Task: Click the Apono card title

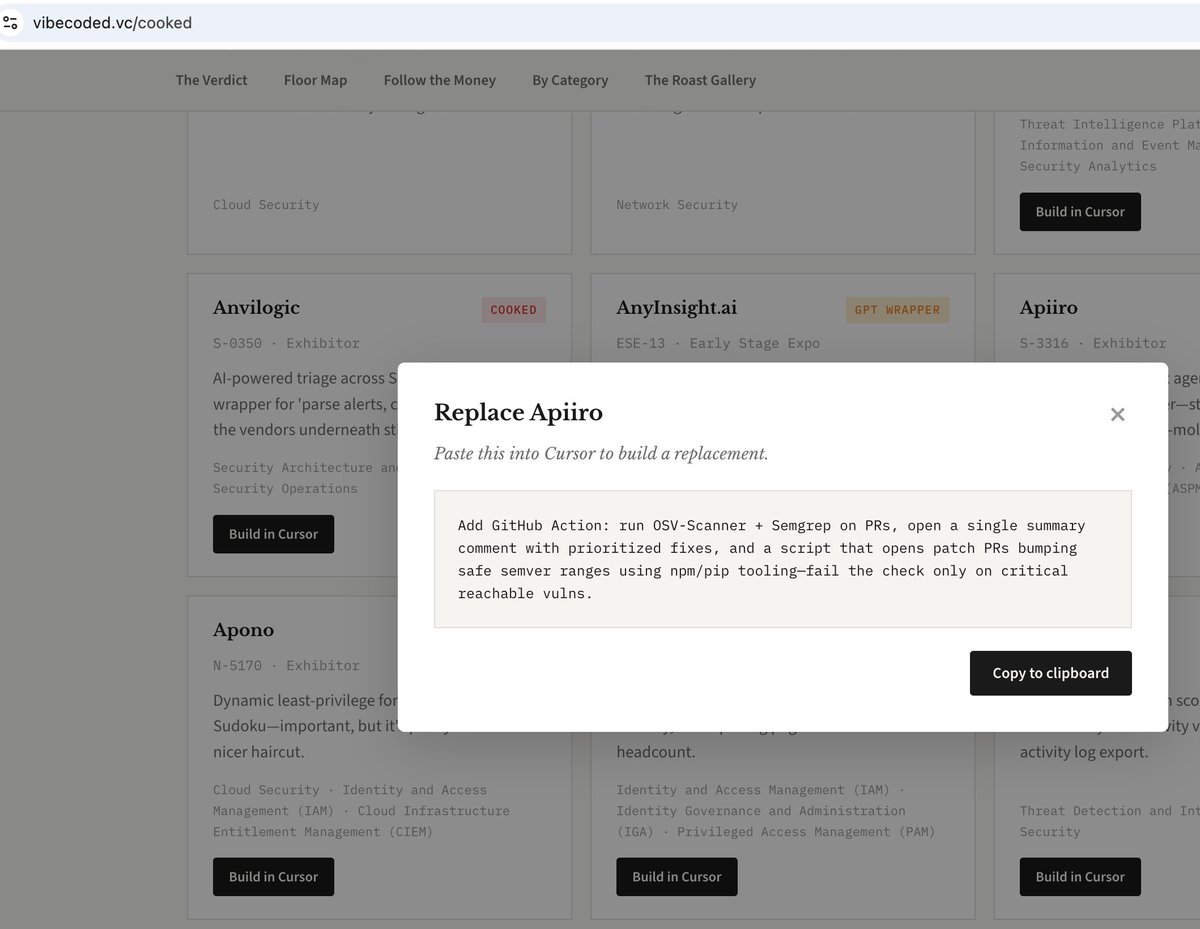Action: click(x=243, y=630)
